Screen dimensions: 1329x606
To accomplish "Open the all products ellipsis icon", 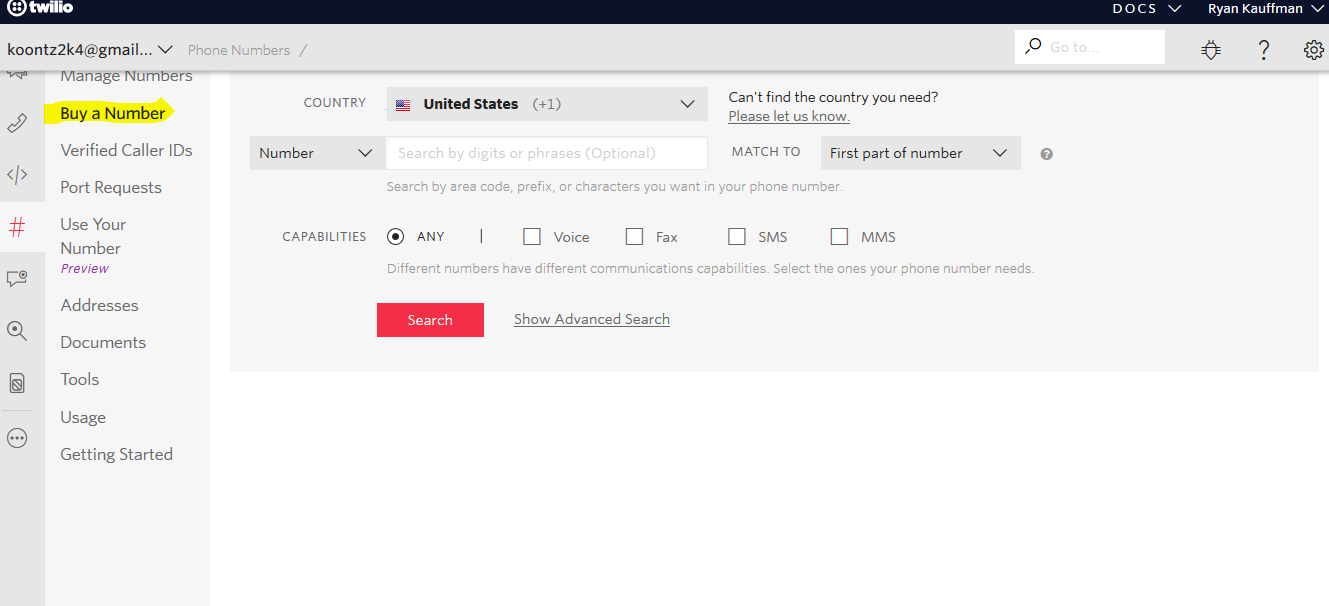I will click(17, 438).
